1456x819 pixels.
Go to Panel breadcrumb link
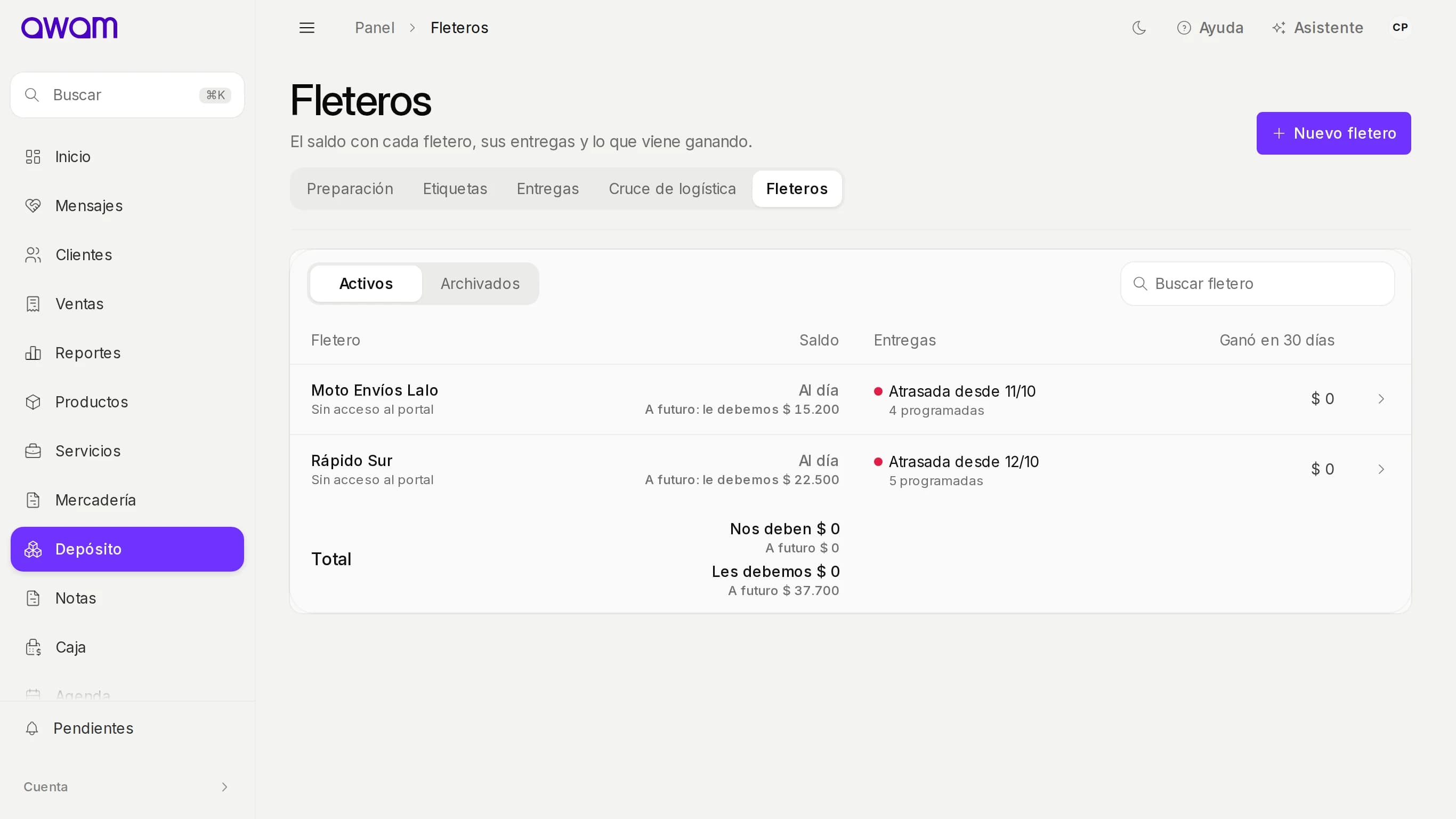point(374,28)
